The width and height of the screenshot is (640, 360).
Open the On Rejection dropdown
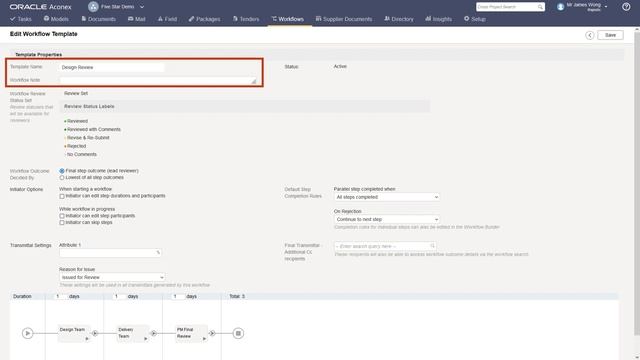click(387, 219)
